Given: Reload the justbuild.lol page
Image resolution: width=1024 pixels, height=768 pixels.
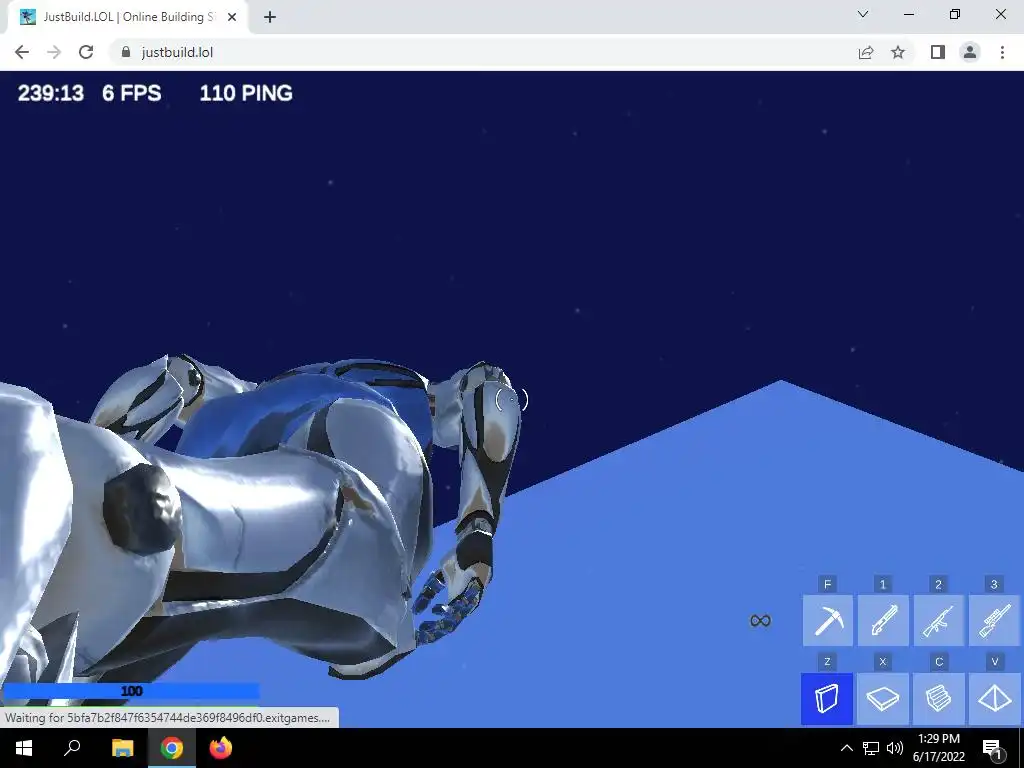Looking at the screenshot, I should click(x=86, y=52).
